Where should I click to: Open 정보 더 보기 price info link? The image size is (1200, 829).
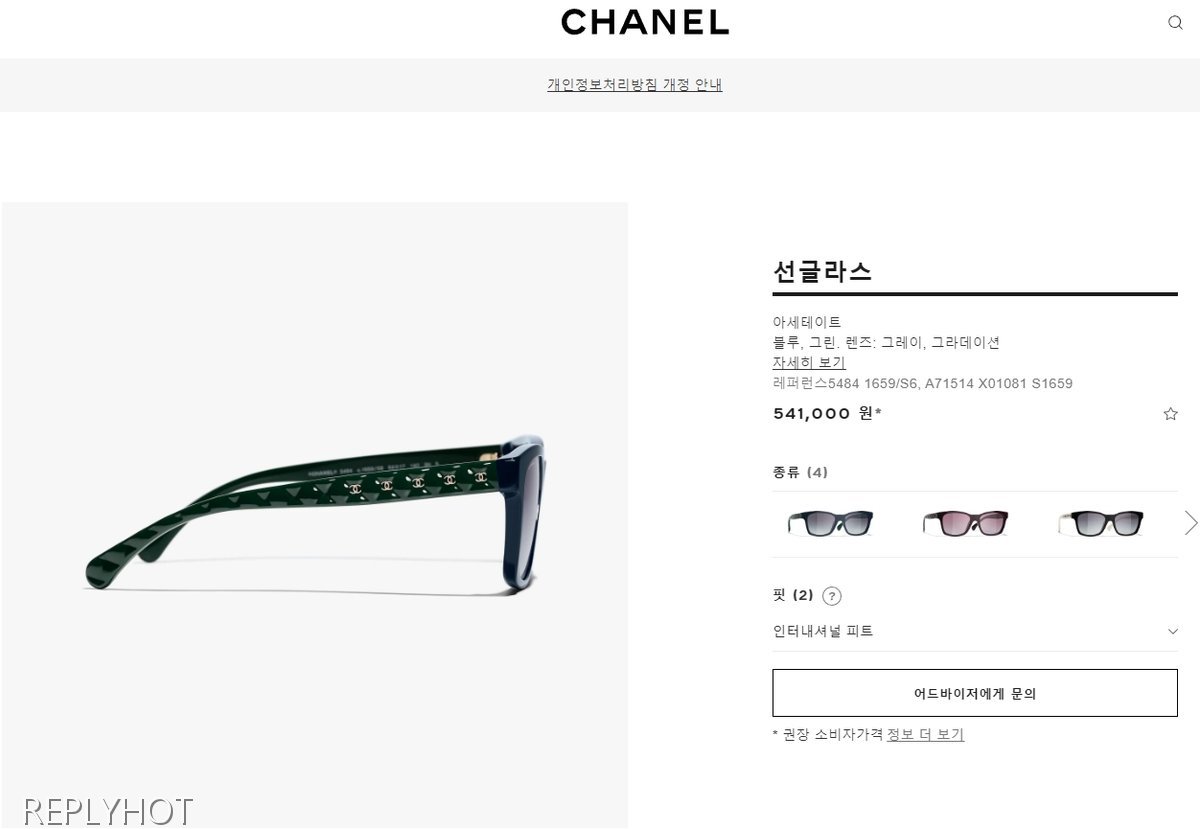(925, 734)
